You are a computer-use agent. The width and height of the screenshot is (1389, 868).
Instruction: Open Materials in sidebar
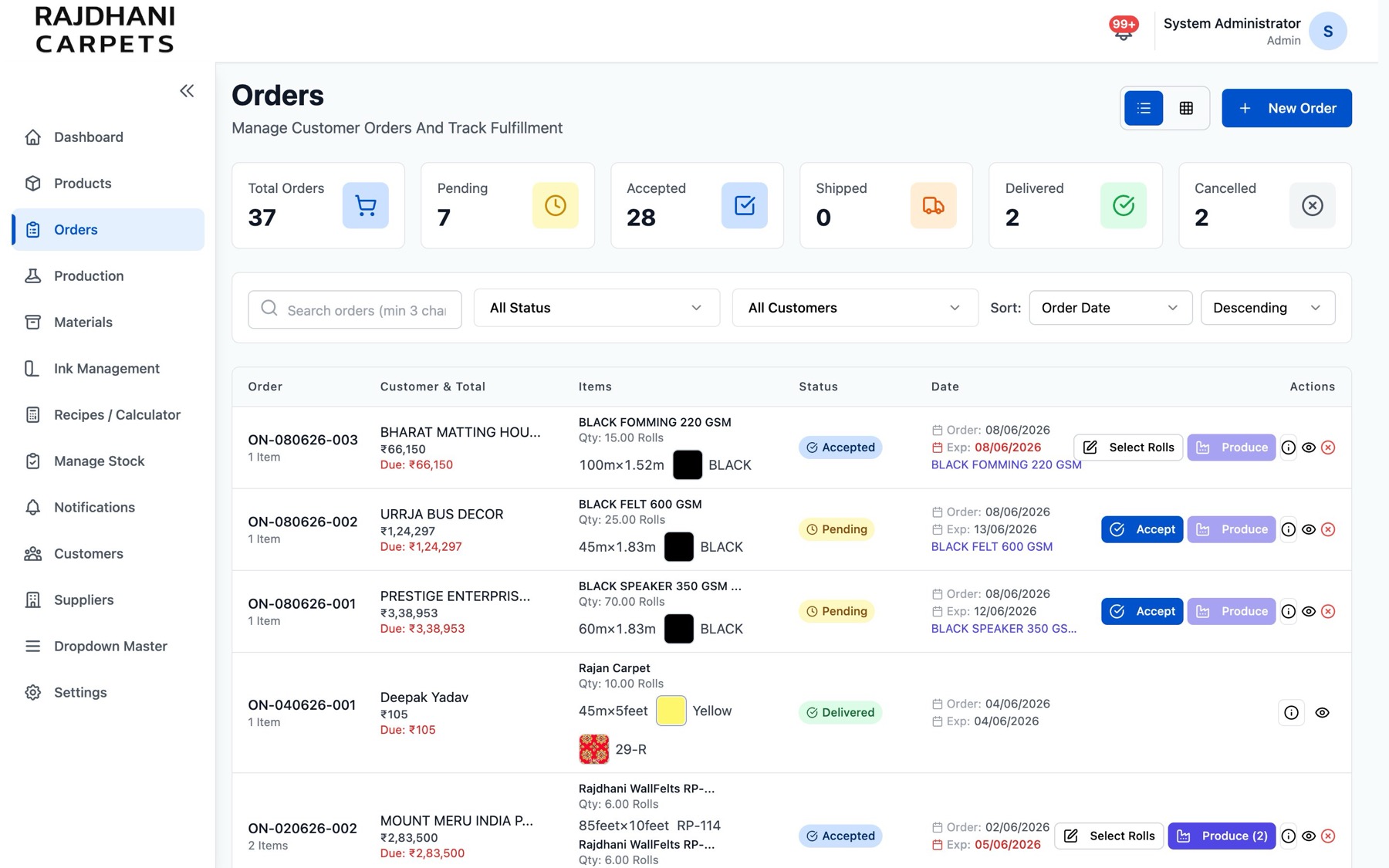pyautogui.click(x=108, y=323)
